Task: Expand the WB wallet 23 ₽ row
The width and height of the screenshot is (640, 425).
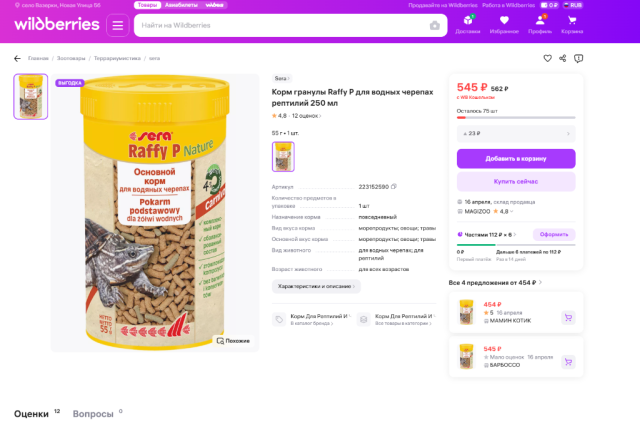Action: [516, 132]
